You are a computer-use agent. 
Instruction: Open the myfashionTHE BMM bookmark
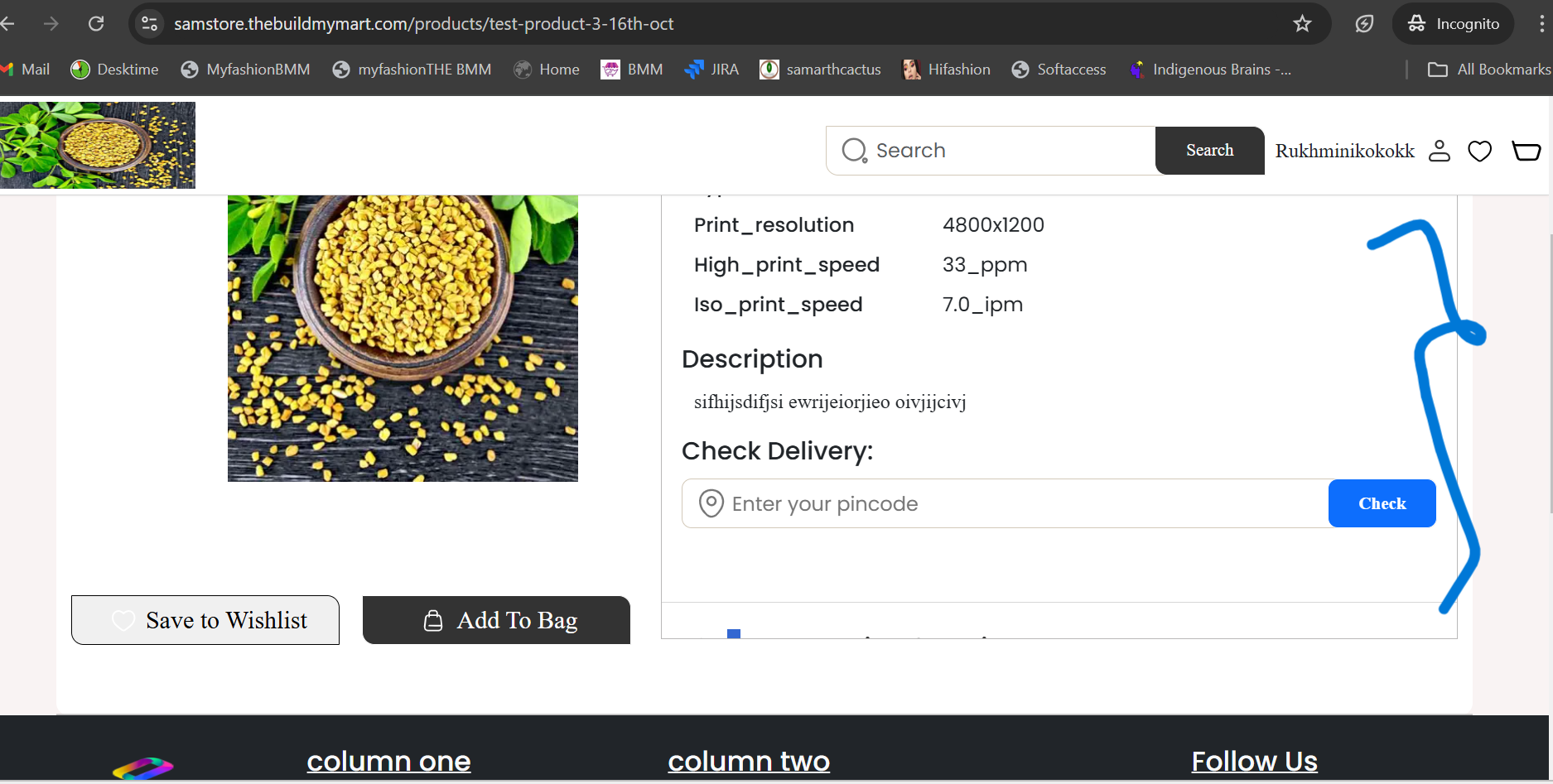pos(412,70)
